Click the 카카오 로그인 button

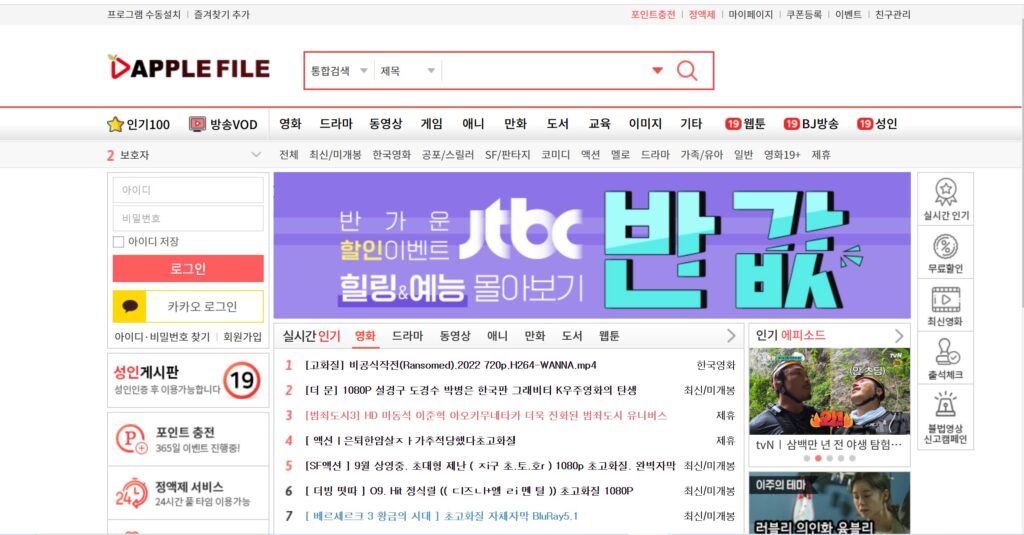pos(188,306)
